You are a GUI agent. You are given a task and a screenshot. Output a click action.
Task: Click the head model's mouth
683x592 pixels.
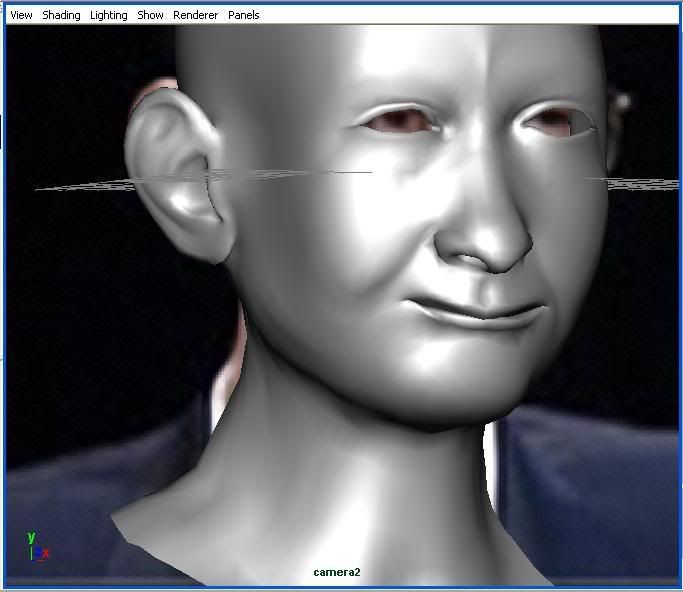[x=475, y=311]
